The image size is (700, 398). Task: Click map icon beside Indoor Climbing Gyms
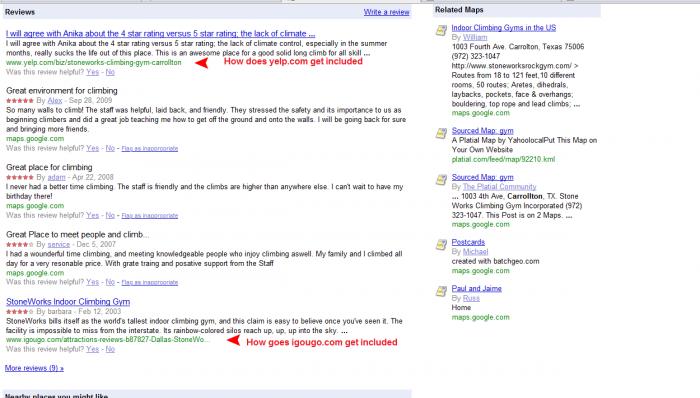pyautogui.click(x=441, y=30)
